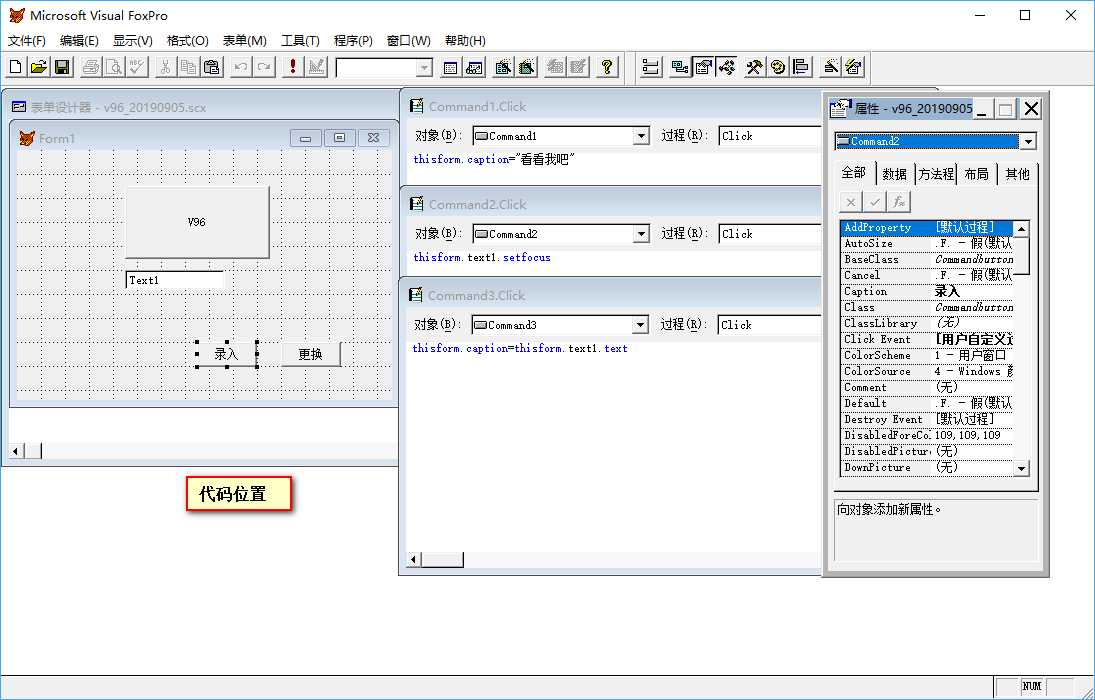Click the Print Preview icon

114,67
